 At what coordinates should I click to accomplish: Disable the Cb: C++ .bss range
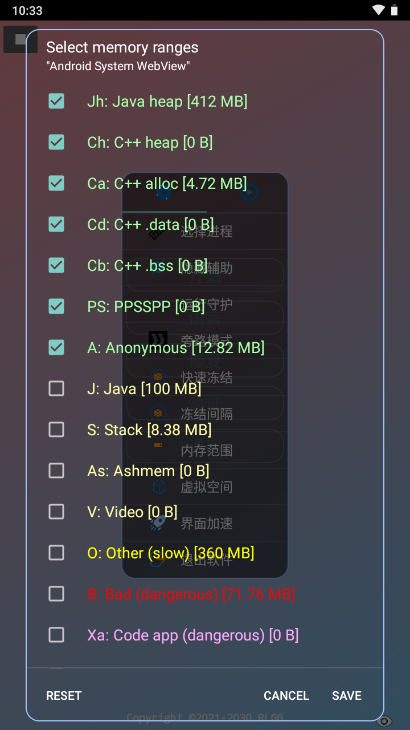[x=56, y=265]
